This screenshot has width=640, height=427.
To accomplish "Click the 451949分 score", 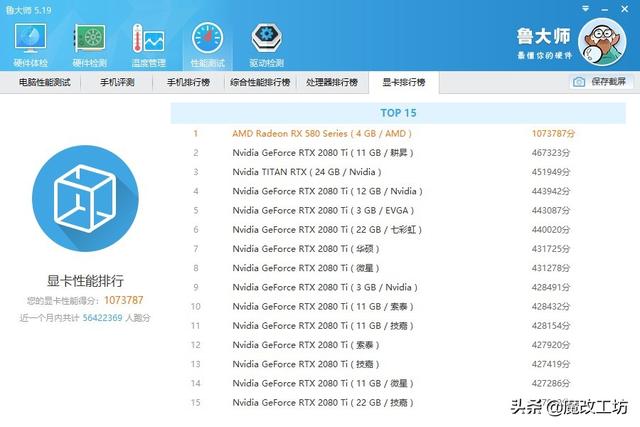I will coord(551,172).
